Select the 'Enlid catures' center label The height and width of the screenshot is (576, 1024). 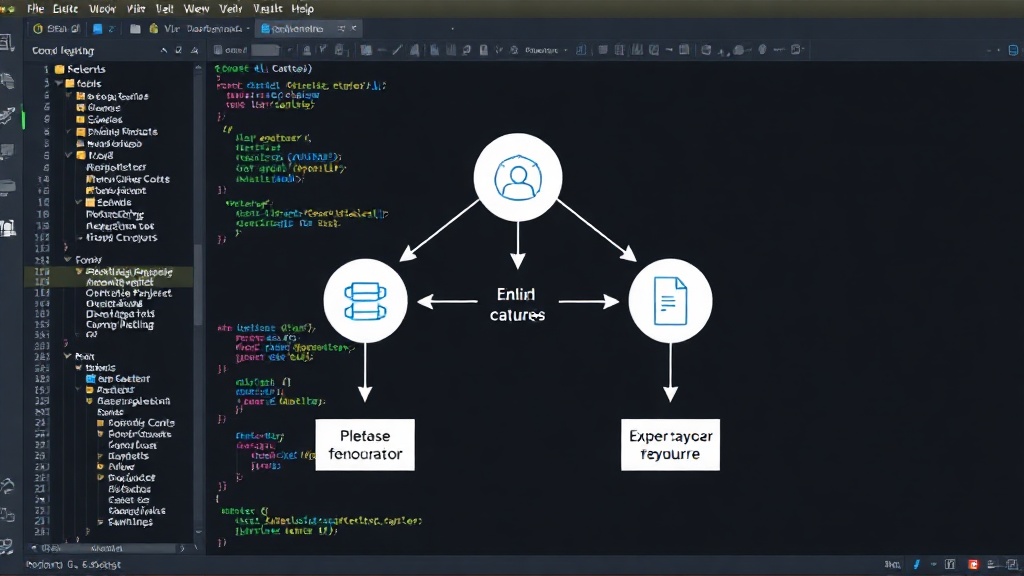tap(517, 304)
